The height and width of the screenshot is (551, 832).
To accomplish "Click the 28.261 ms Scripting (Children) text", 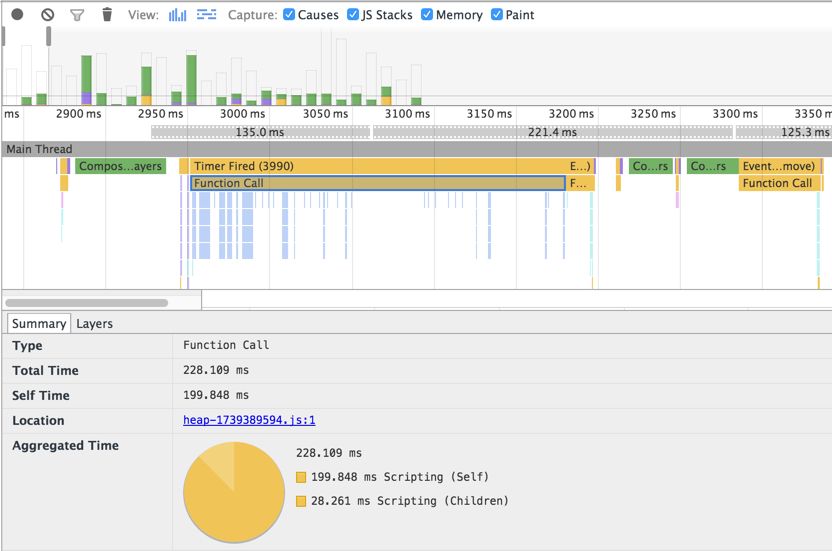I will pyautogui.click(x=410, y=501).
